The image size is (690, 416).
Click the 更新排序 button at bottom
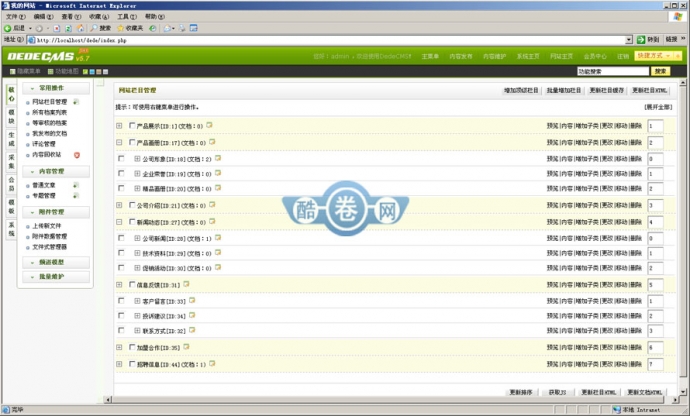pyautogui.click(x=521, y=392)
